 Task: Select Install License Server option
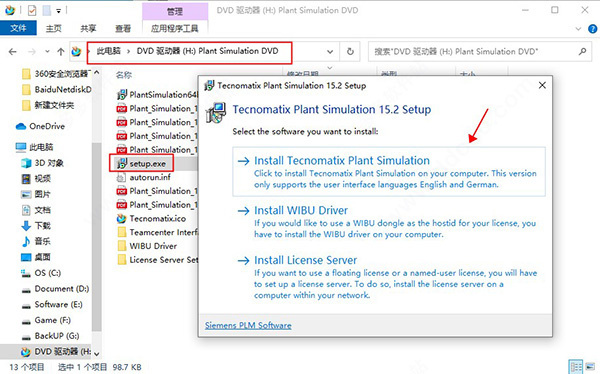pos(389,277)
